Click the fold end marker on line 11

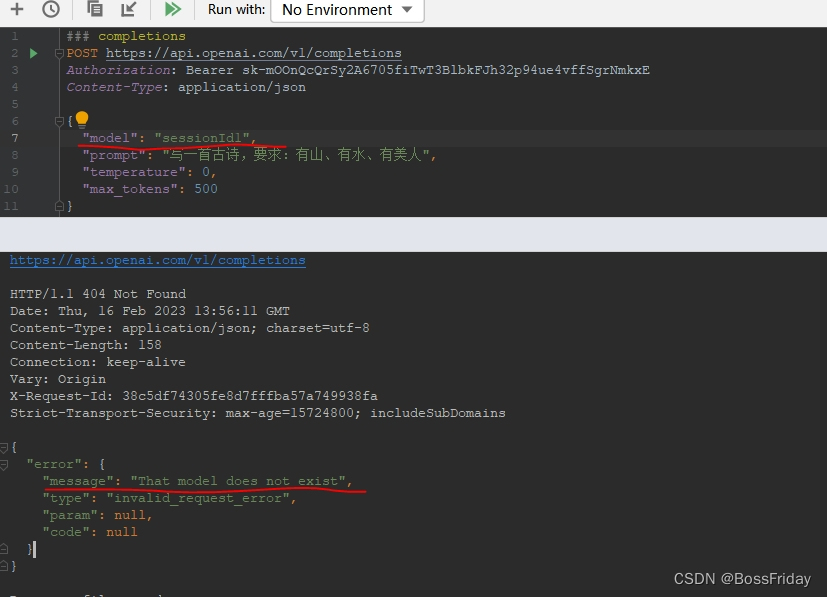coord(59,206)
